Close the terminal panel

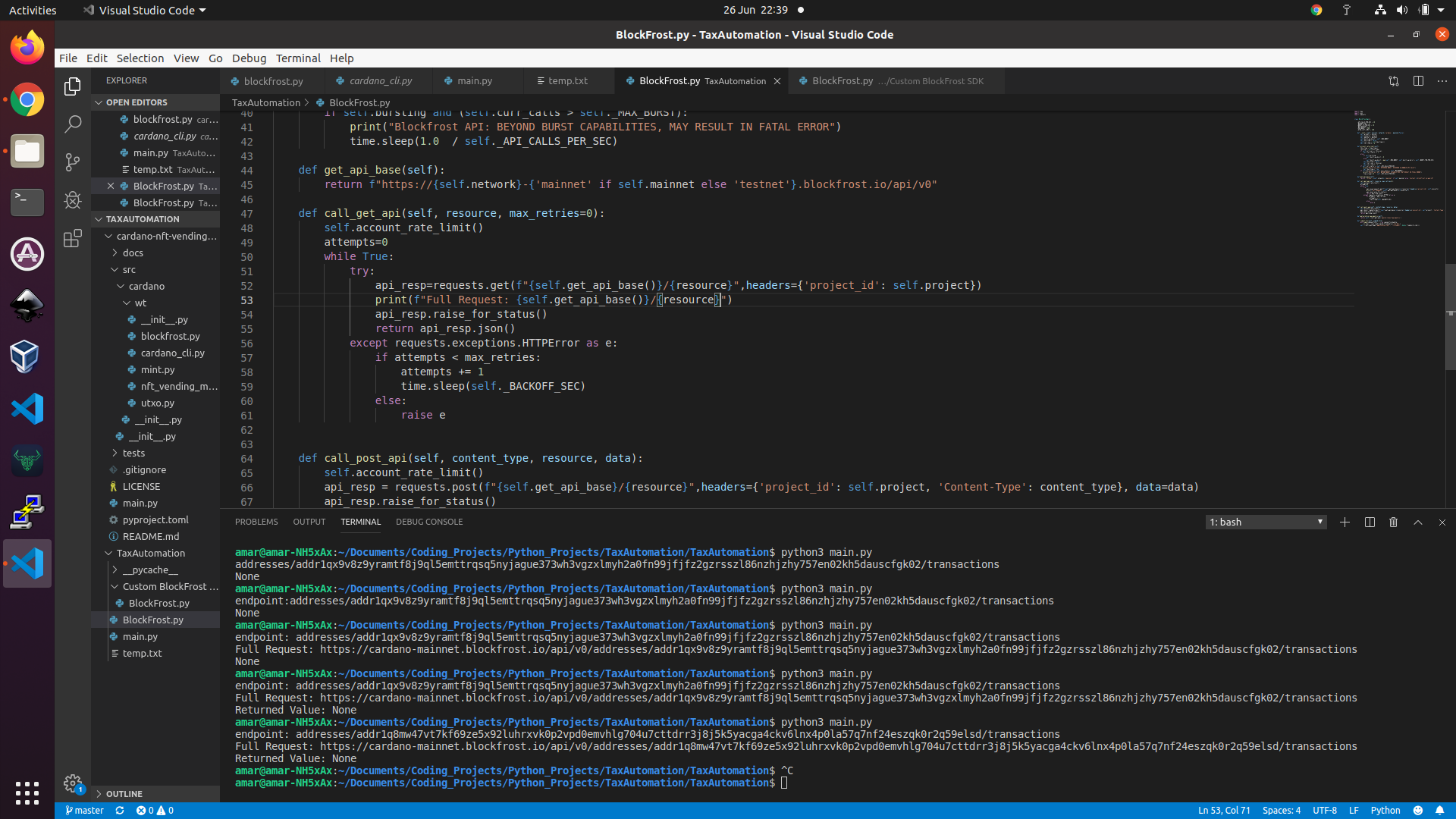(x=1442, y=522)
